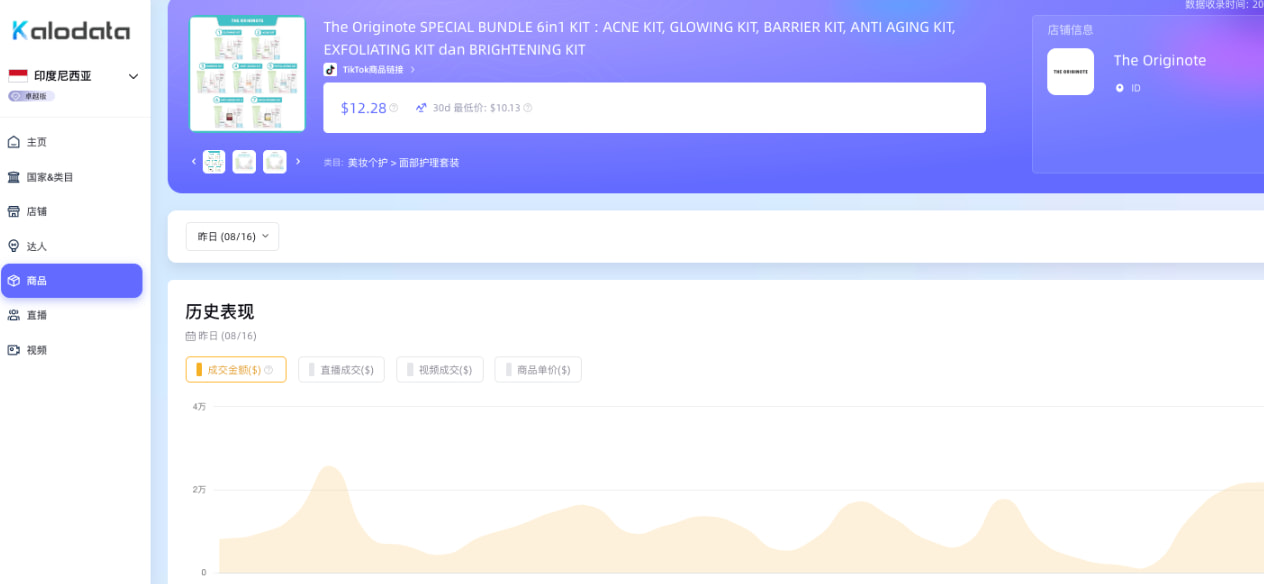Open the TikTok商品链接 link

[373, 70]
